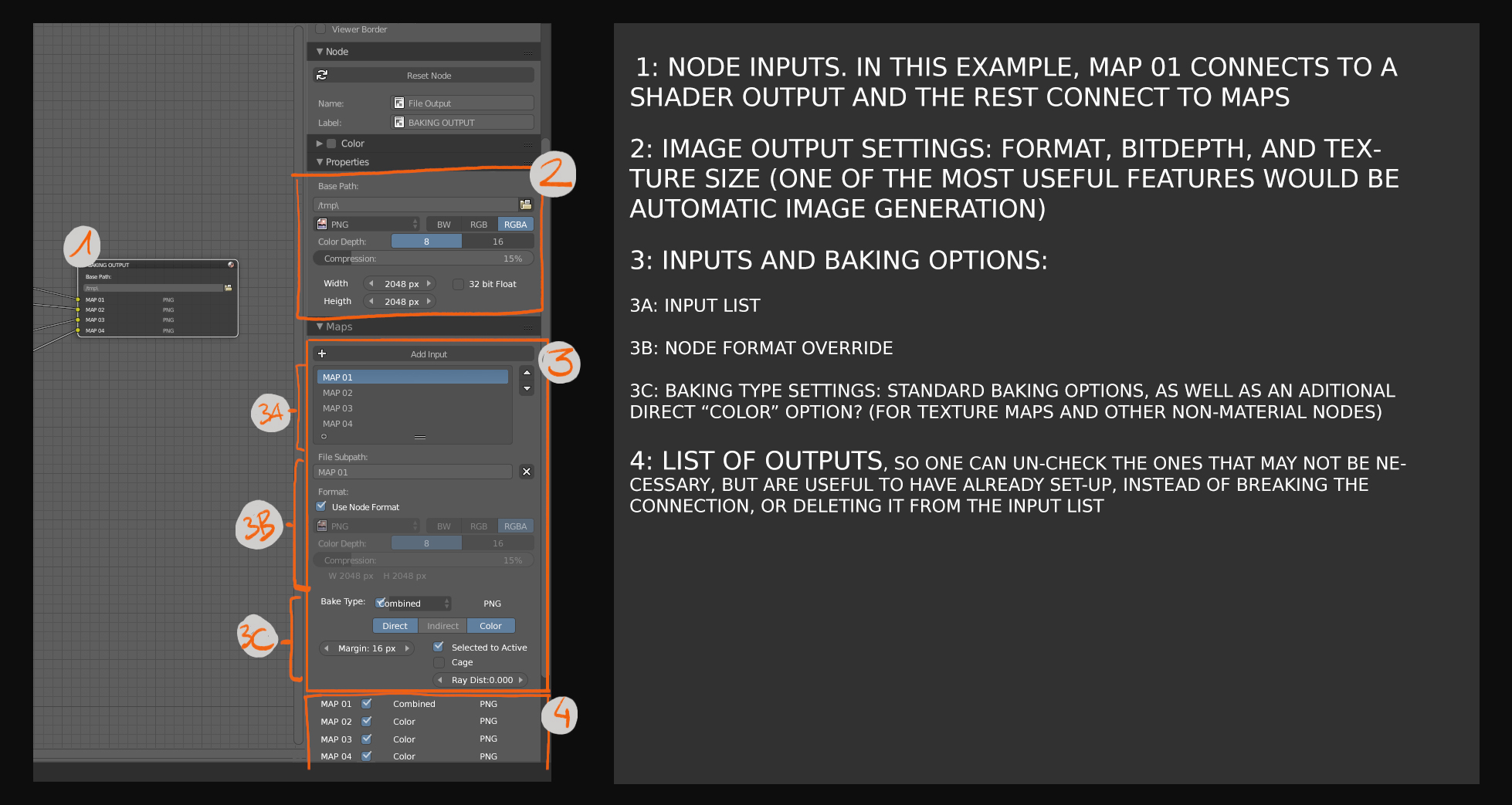The image size is (1512, 805).
Task: Decrease Margin with its left arrow
Action: point(327,648)
